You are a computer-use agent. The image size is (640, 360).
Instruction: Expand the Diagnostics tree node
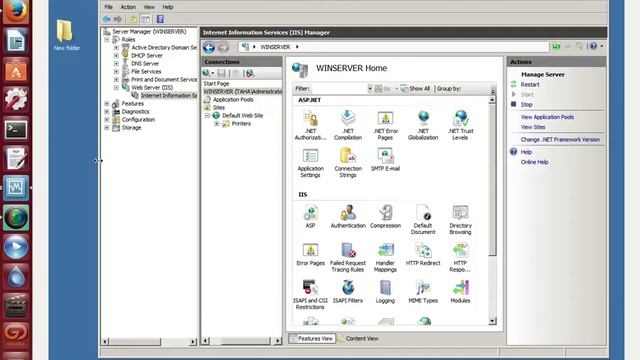[107, 111]
